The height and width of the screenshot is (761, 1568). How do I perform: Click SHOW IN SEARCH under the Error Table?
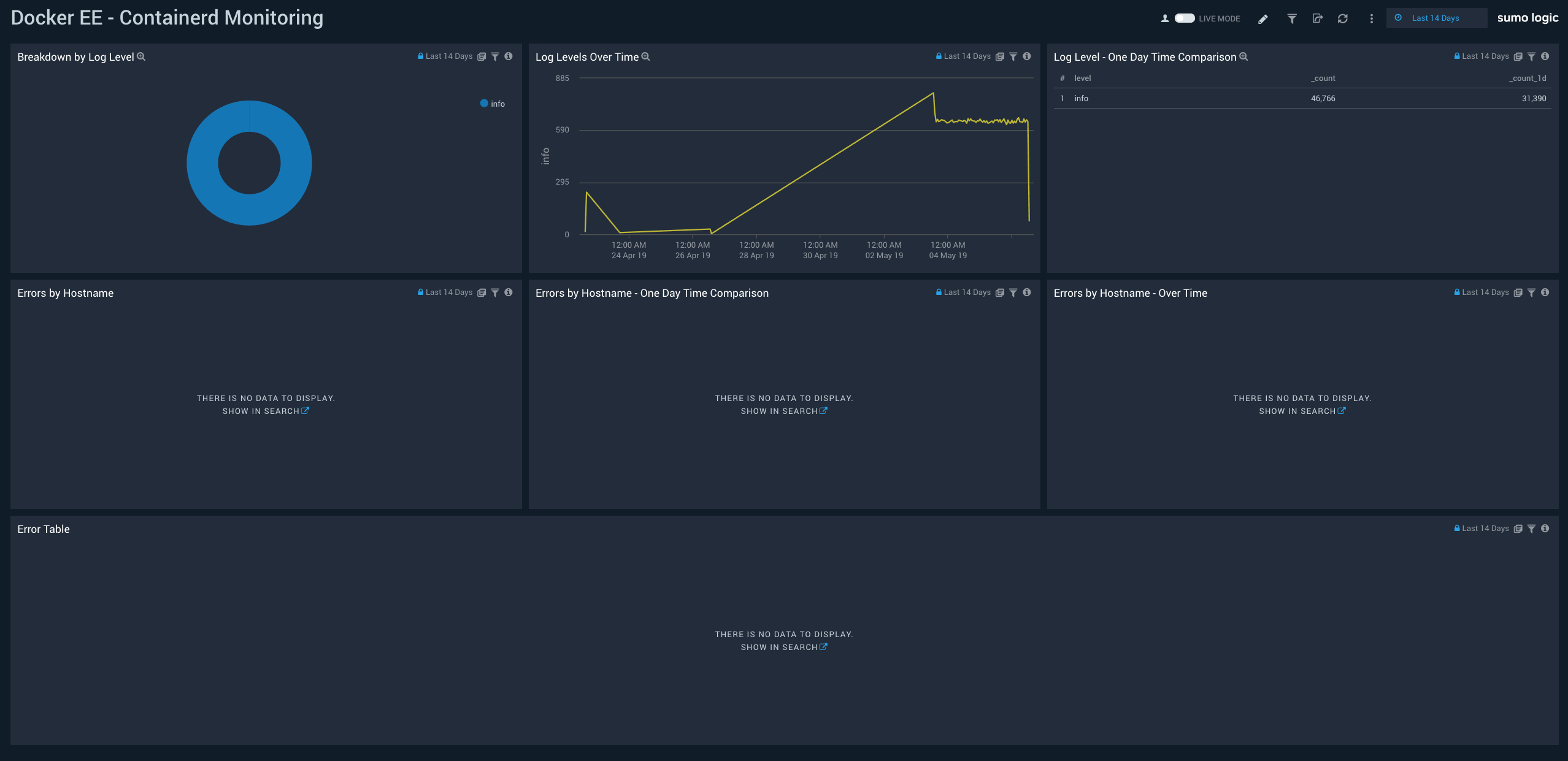(x=784, y=646)
